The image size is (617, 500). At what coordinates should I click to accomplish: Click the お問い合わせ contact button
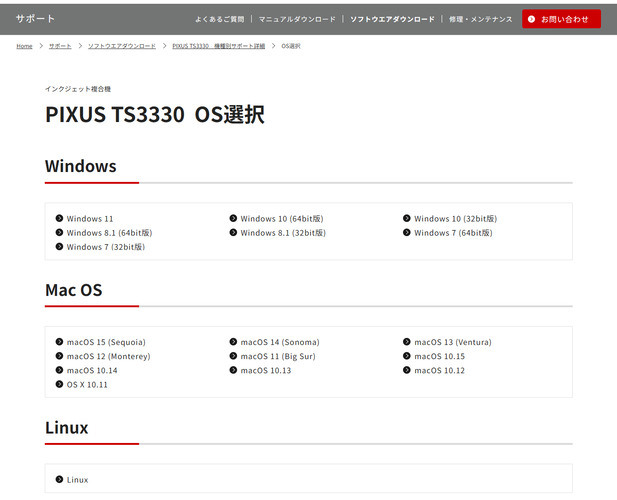click(x=561, y=19)
